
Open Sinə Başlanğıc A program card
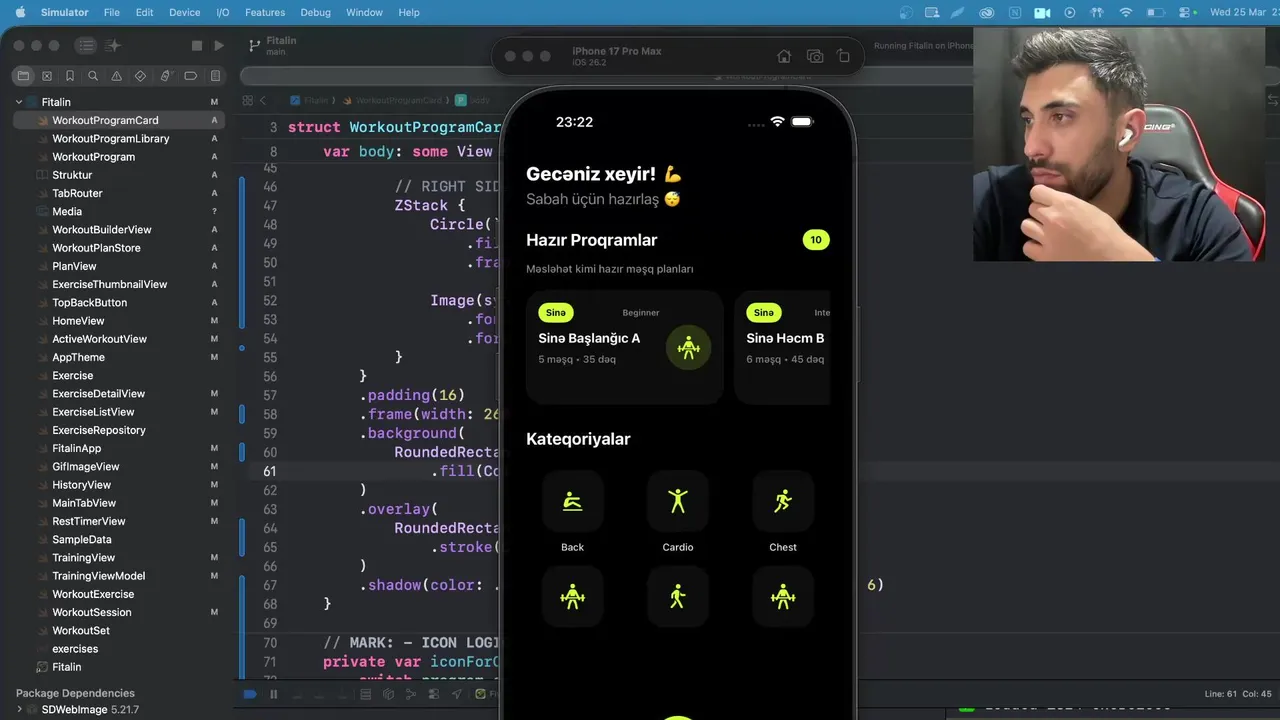pyautogui.click(x=624, y=347)
